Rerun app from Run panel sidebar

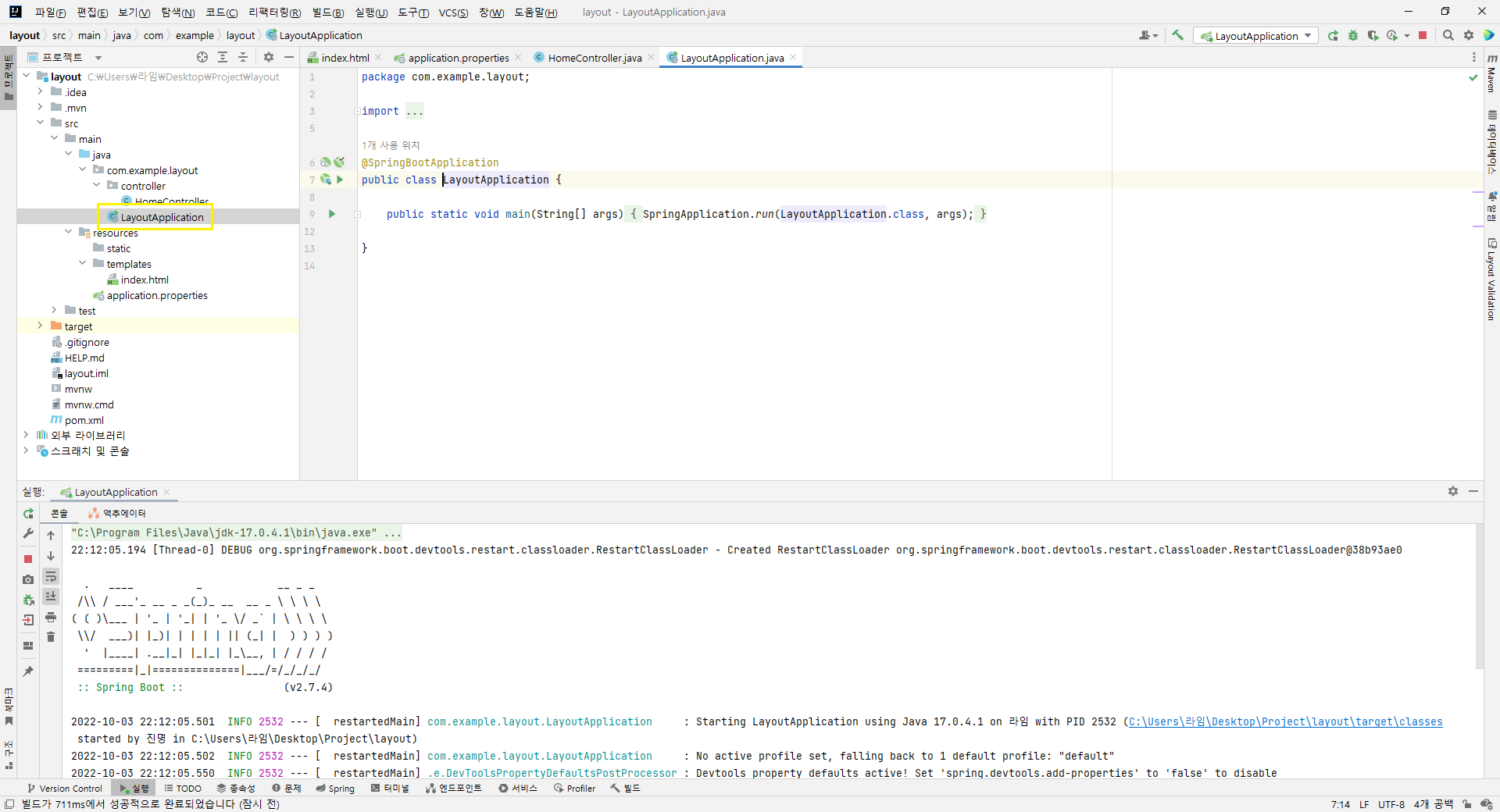pos(28,514)
